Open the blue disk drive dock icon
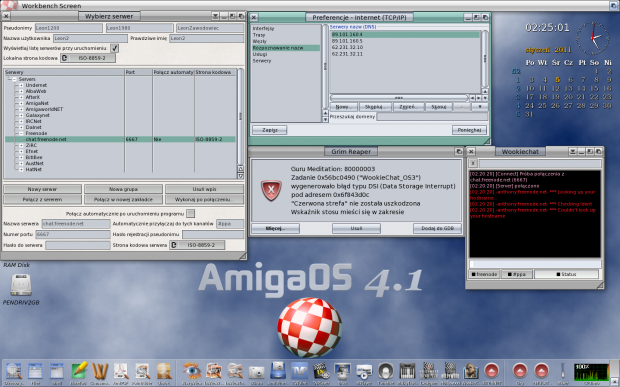Viewport: 620px width, 387px height. [278, 371]
